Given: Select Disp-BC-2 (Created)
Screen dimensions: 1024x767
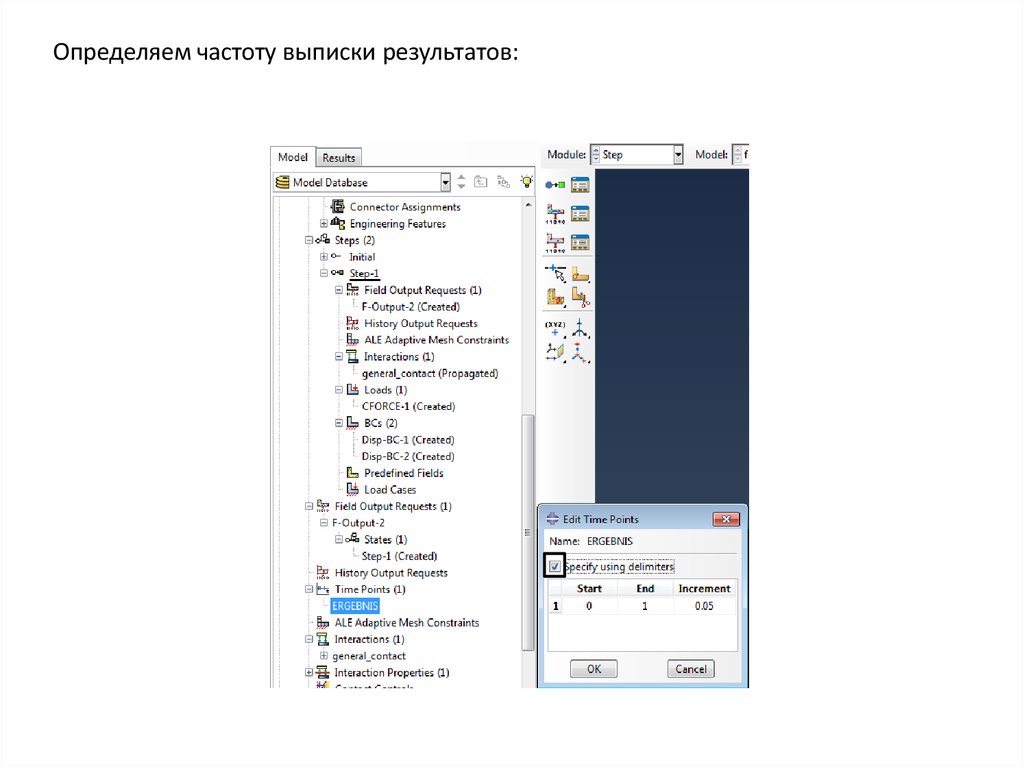Looking at the screenshot, I should (x=408, y=457).
